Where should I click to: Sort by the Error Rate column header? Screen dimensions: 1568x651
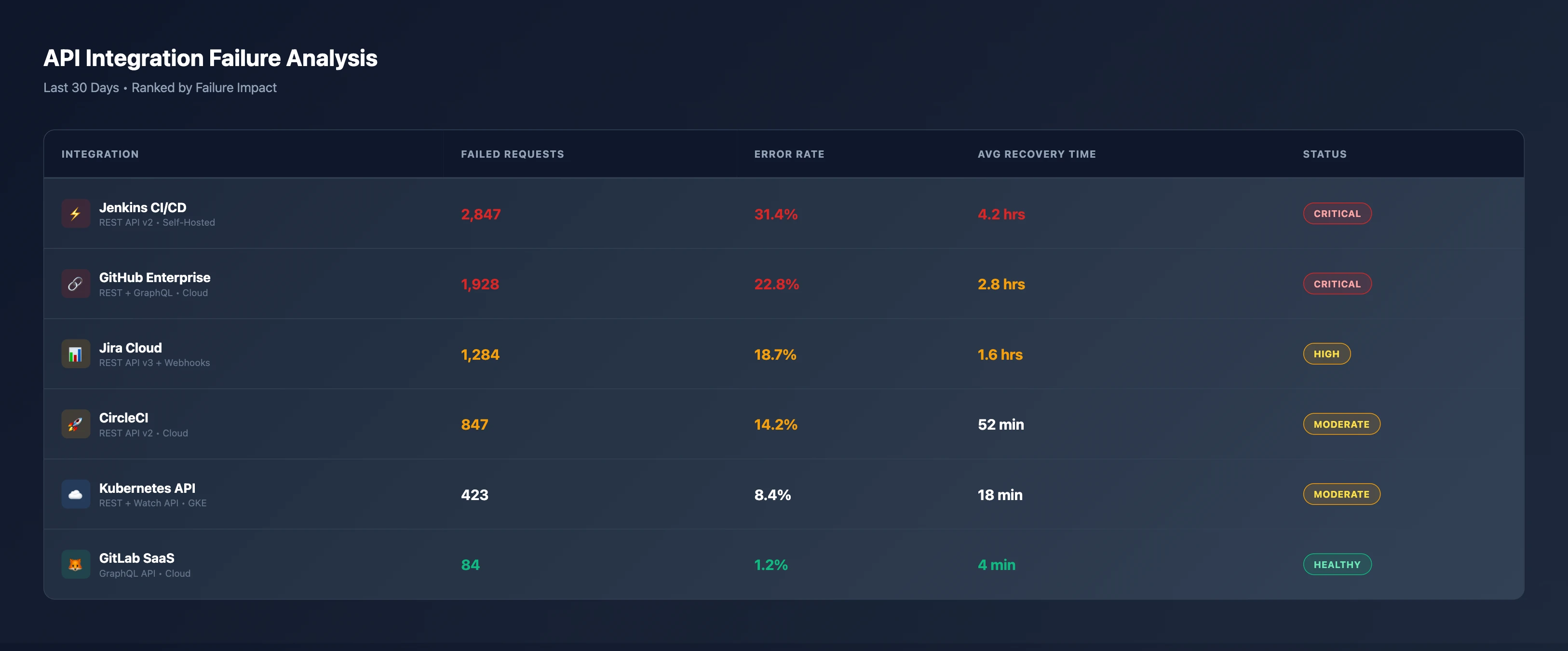(789, 154)
